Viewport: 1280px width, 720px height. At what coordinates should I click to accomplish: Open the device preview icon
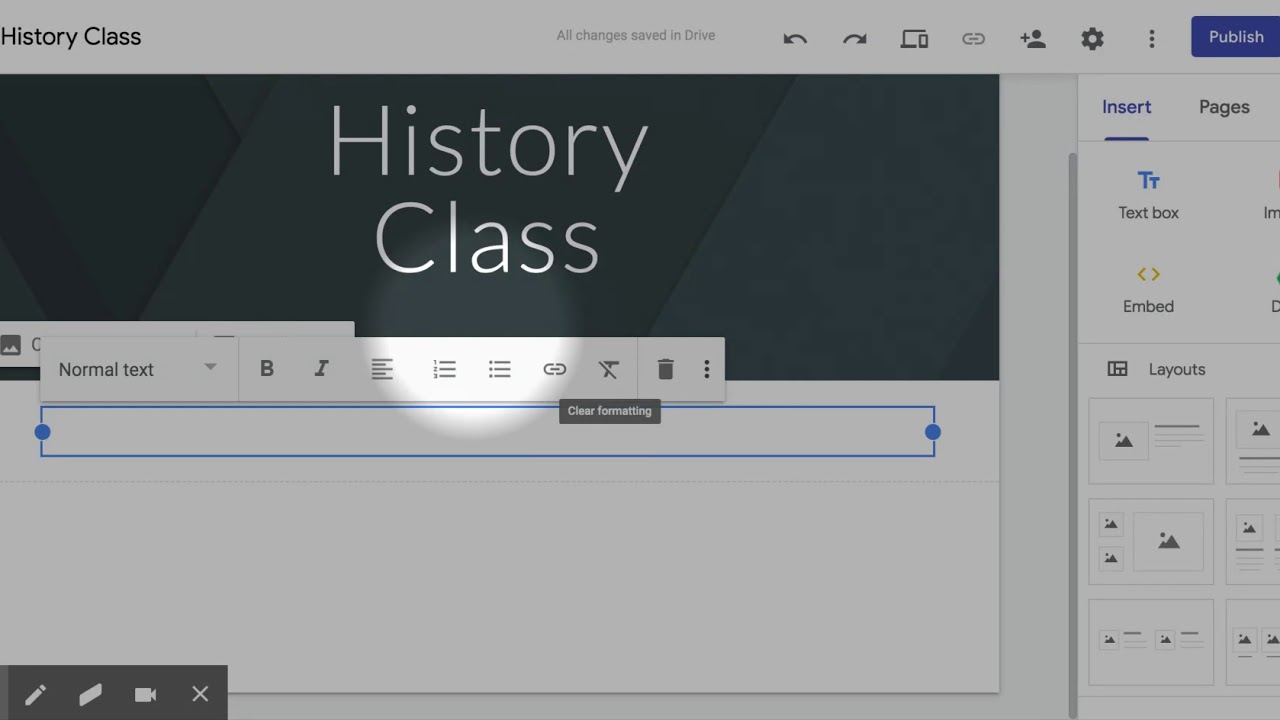pos(914,39)
